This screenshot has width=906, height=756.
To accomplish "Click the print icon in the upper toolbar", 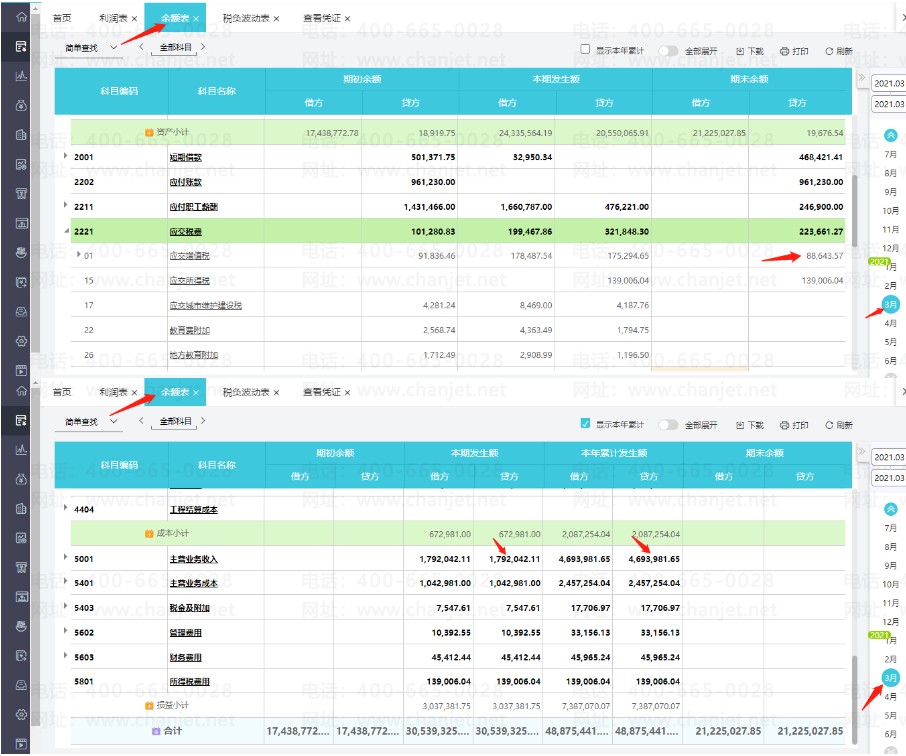I will click(784, 51).
